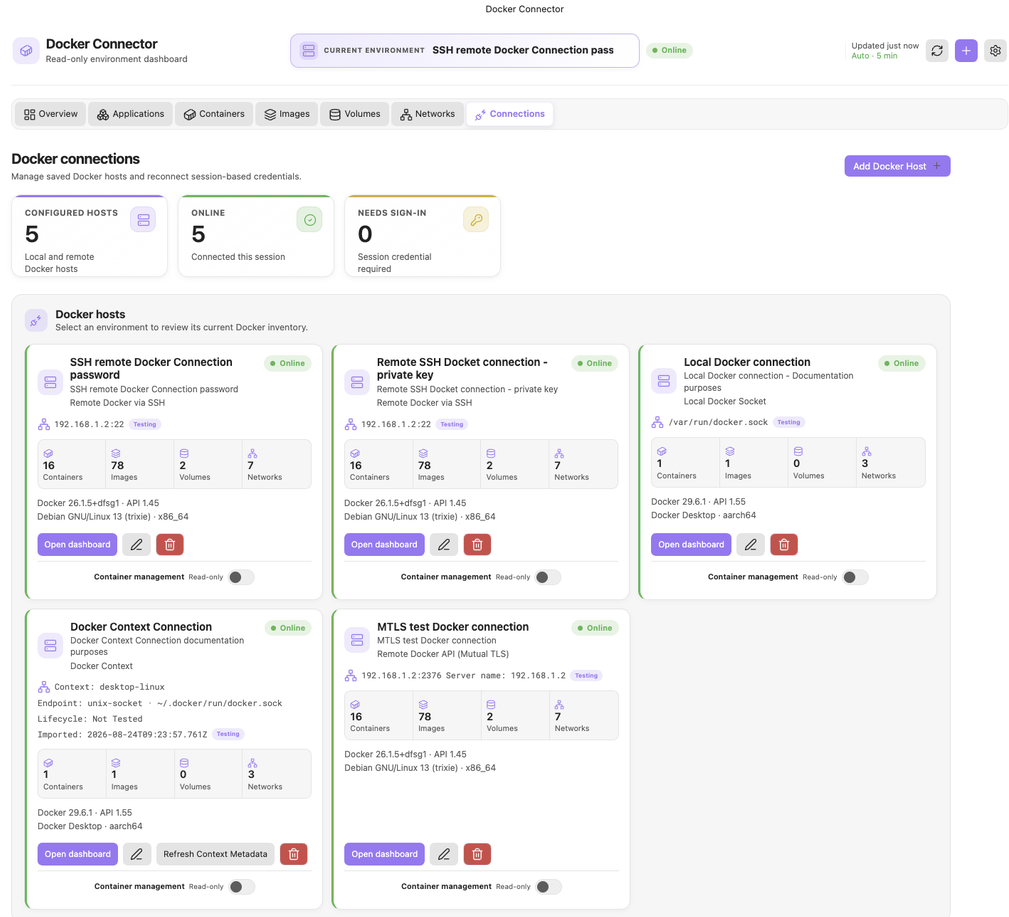Click pencil edit icon for Remote SSH private key host

pos(443,544)
